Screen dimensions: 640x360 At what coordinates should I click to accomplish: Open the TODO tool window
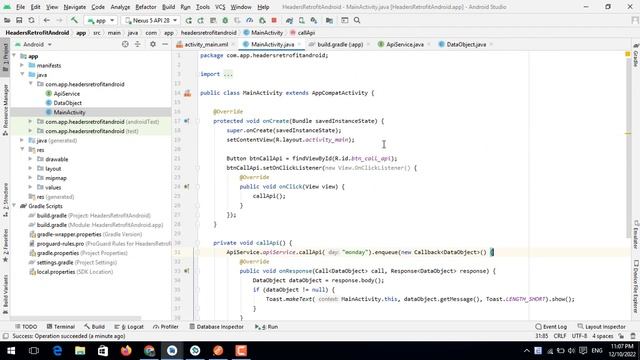tap(26, 327)
